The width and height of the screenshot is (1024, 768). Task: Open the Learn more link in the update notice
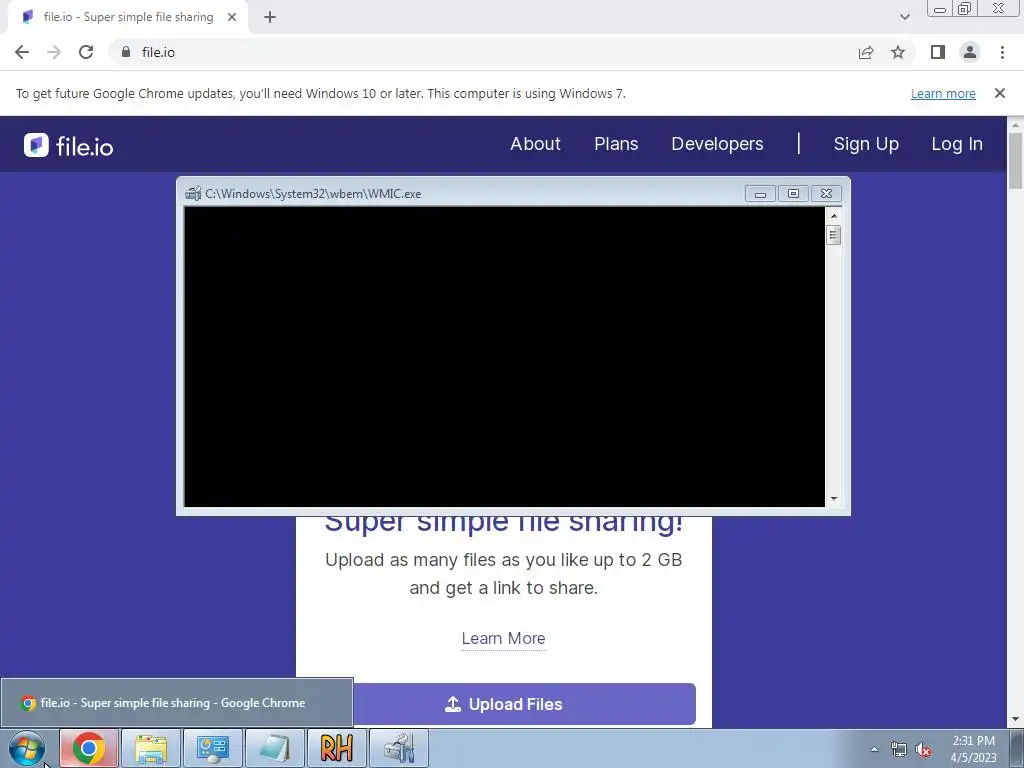click(943, 93)
